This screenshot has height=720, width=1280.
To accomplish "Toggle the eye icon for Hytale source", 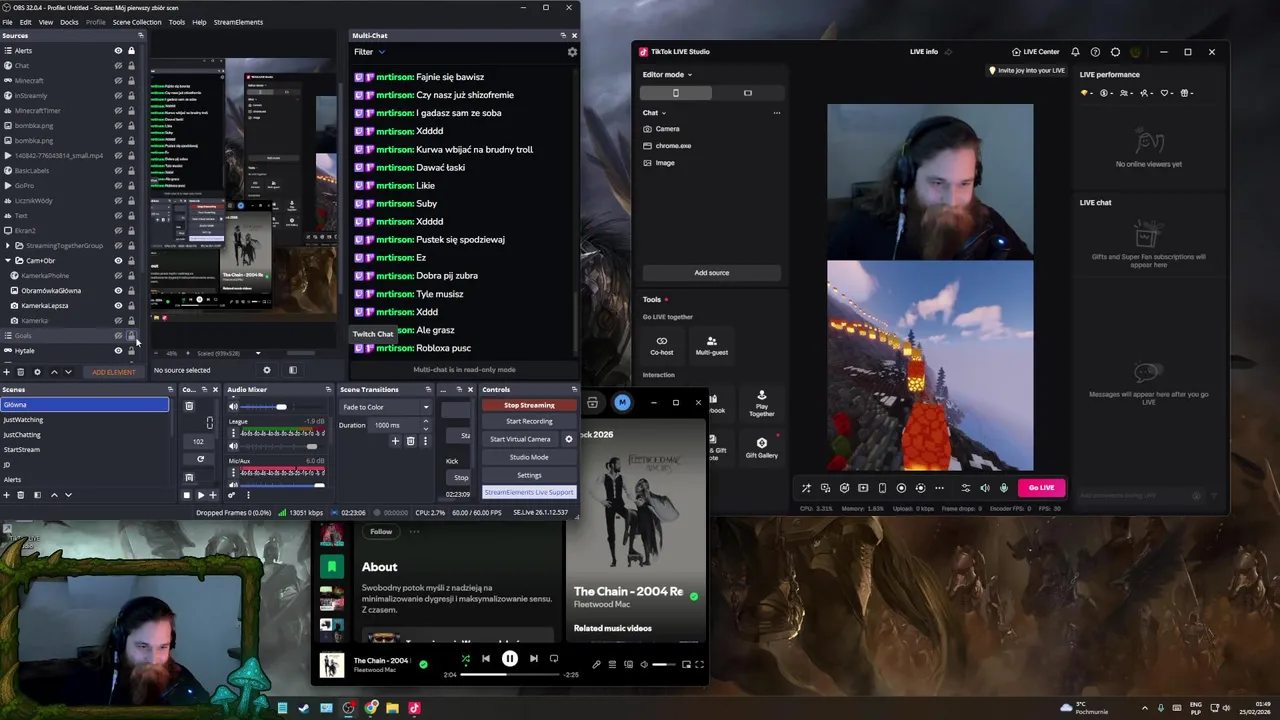I will point(118,350).
